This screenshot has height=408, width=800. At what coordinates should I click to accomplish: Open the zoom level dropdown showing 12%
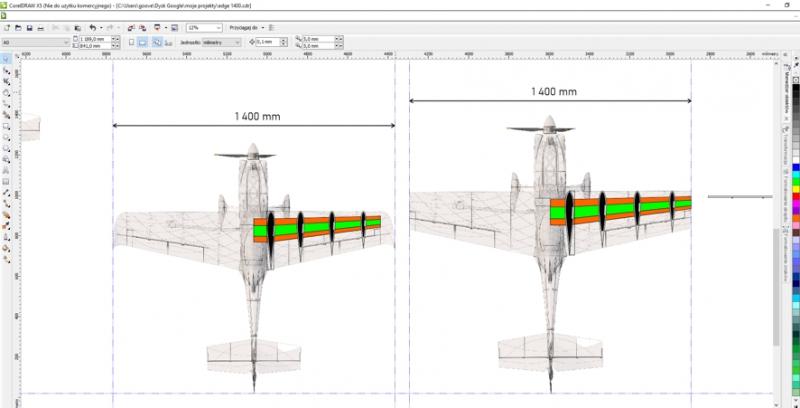tap(204, 28)
